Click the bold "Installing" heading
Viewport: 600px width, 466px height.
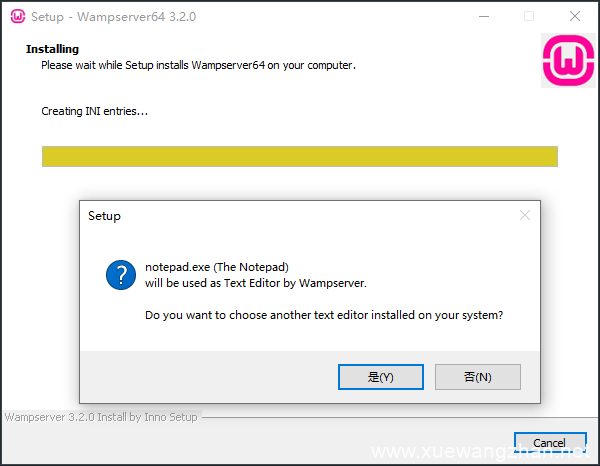point(52,49)
